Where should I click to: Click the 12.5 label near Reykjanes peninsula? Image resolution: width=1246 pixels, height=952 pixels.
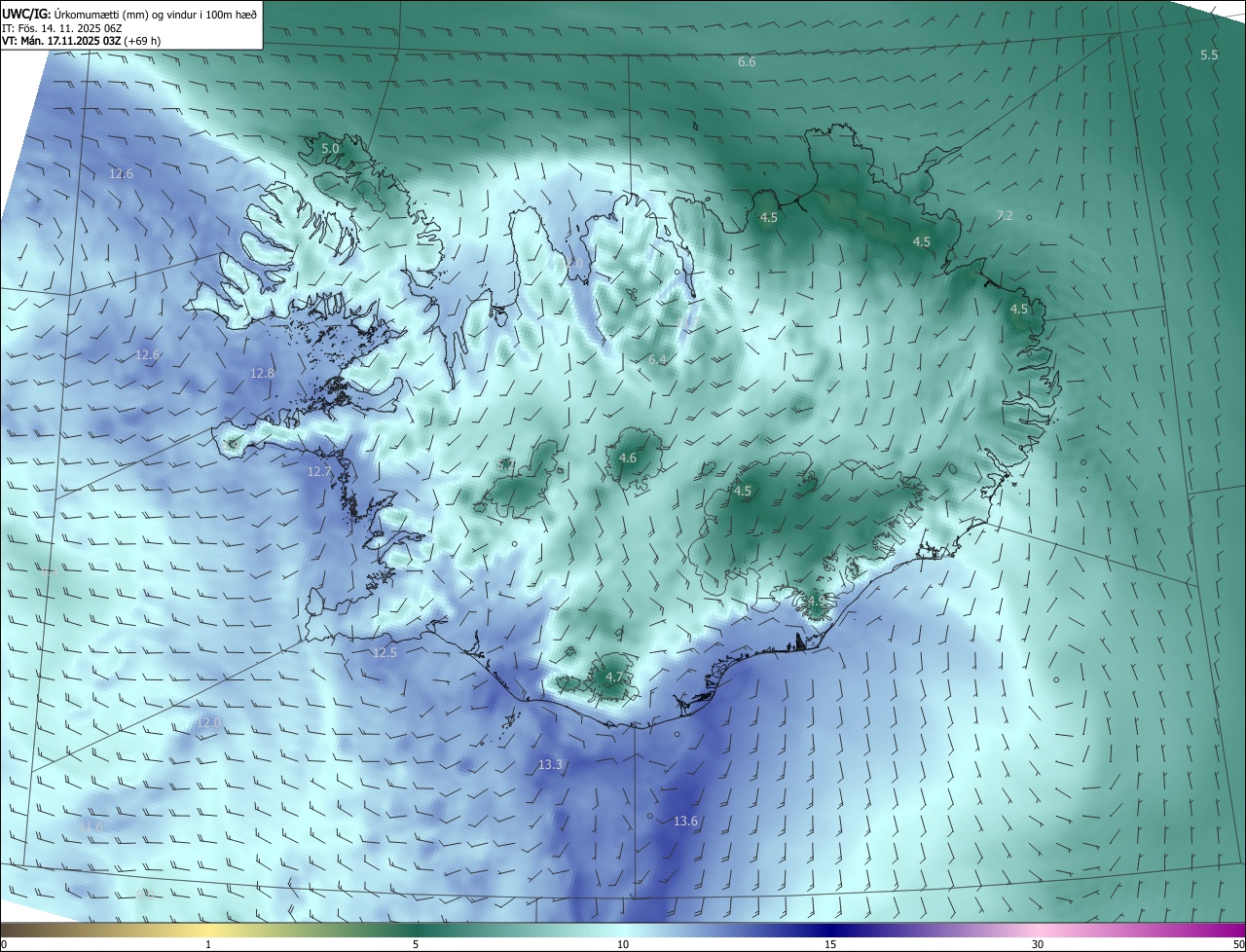385,652
